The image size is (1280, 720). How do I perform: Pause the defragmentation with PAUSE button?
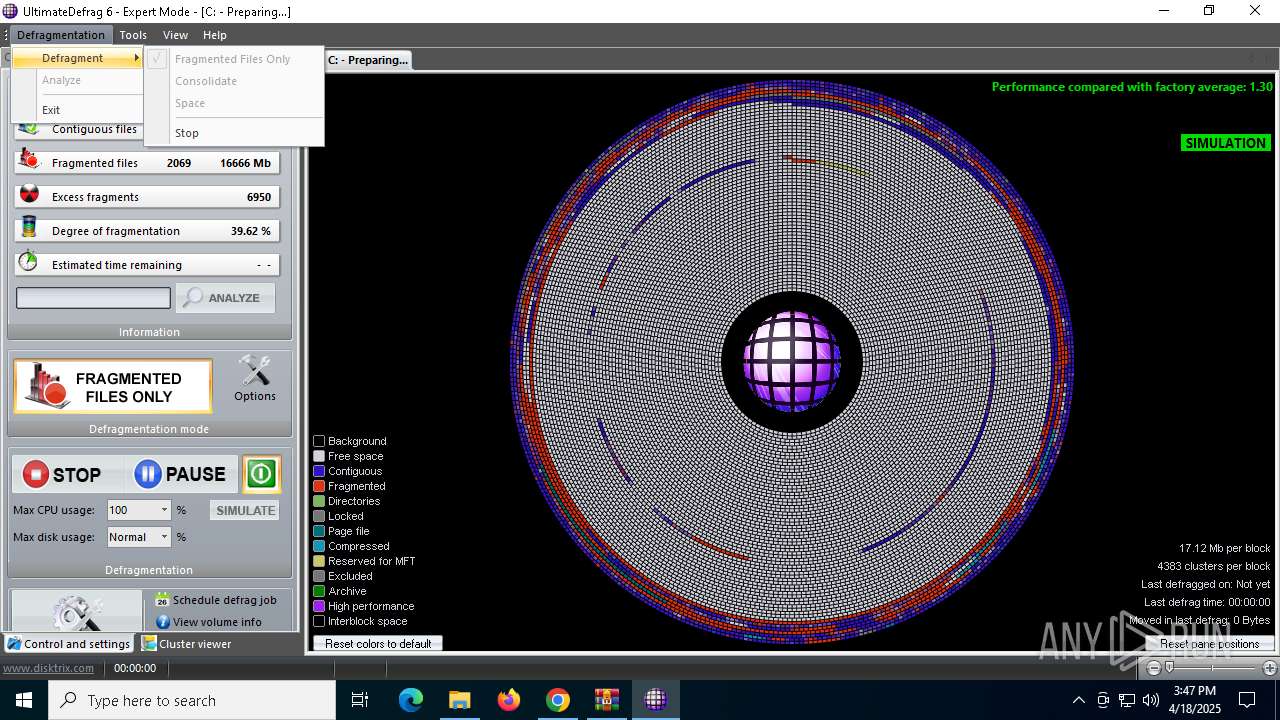181,474
